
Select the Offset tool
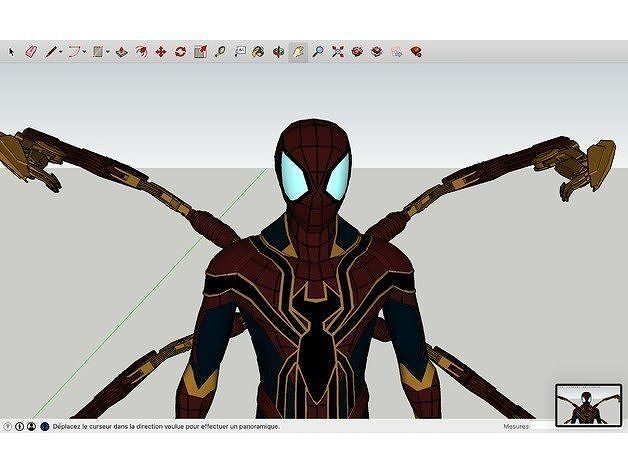tap(141, 52)
